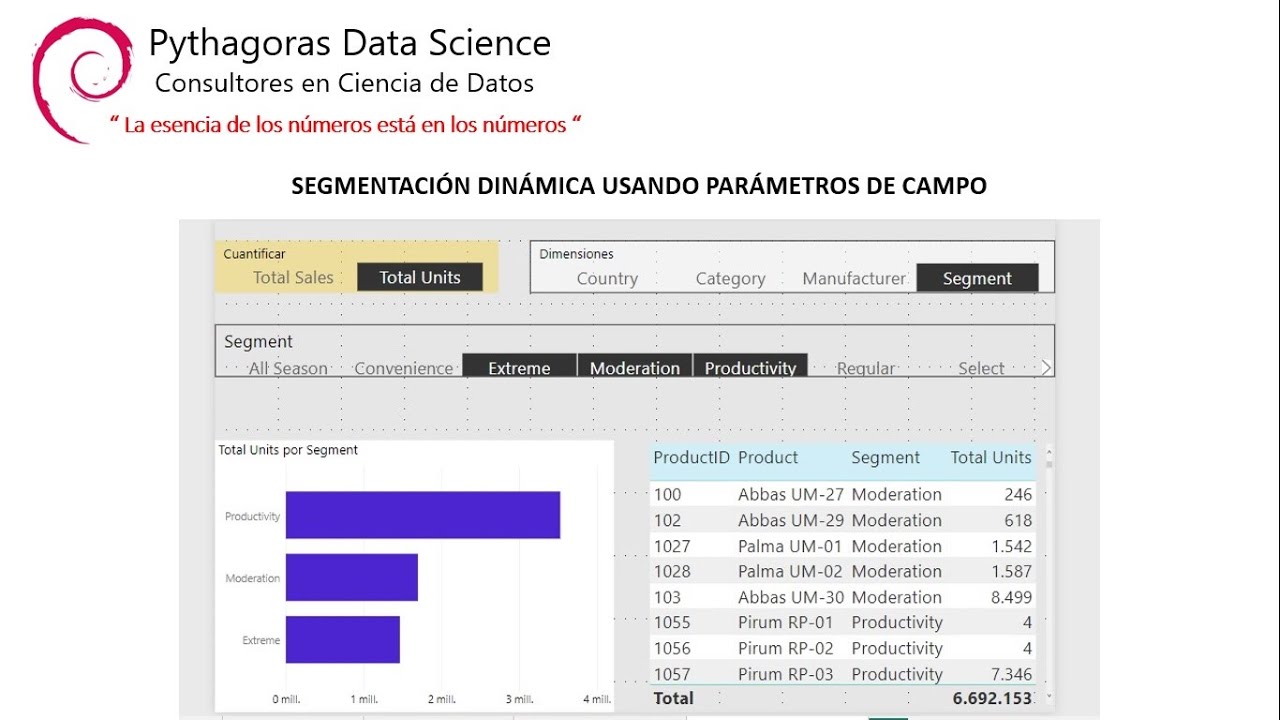Select the Pirum RP-02 product cell

coord(785,648)
